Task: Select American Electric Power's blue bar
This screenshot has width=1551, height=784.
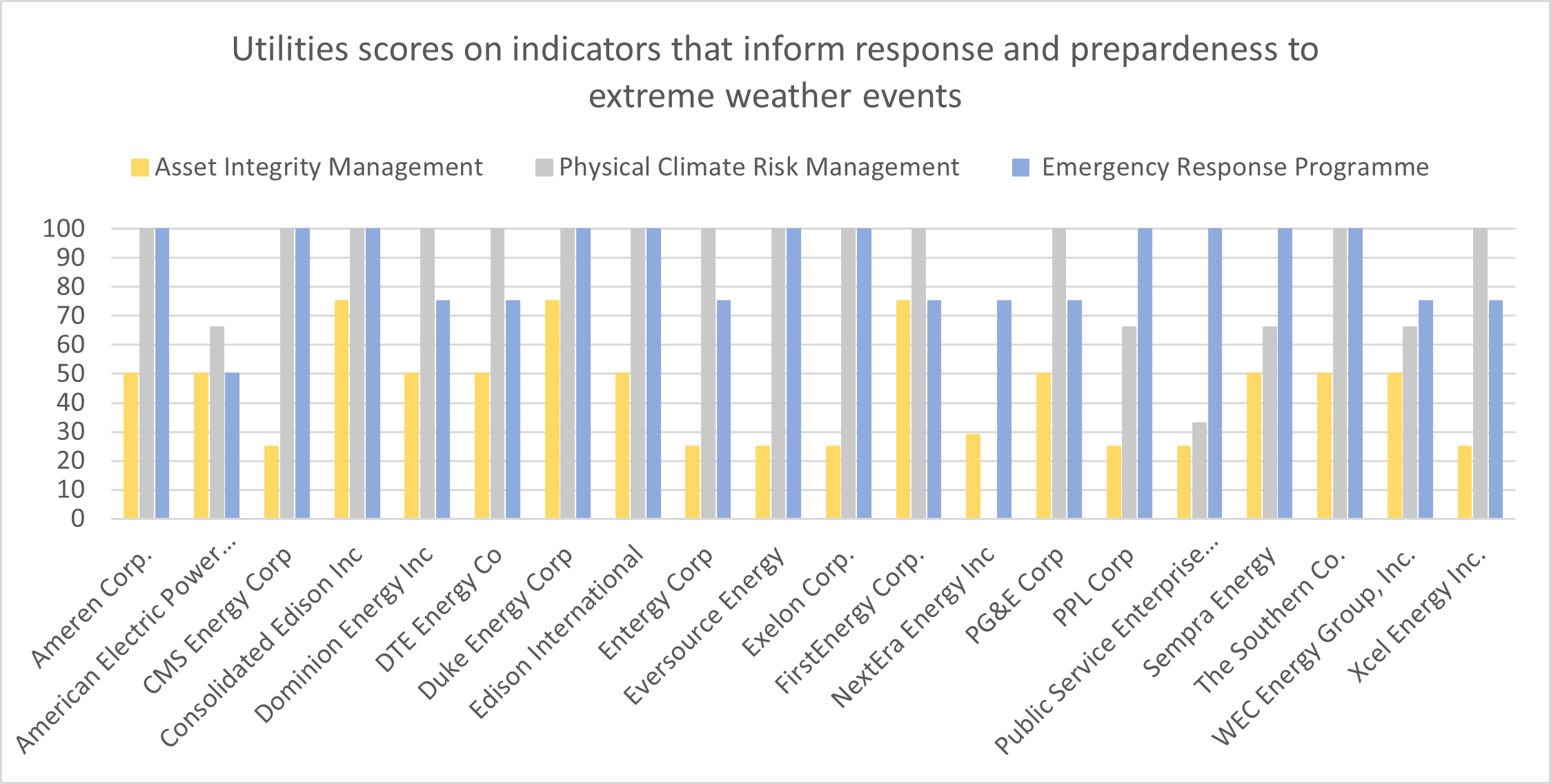Action: pyautogui.click(x=232, y=445)
